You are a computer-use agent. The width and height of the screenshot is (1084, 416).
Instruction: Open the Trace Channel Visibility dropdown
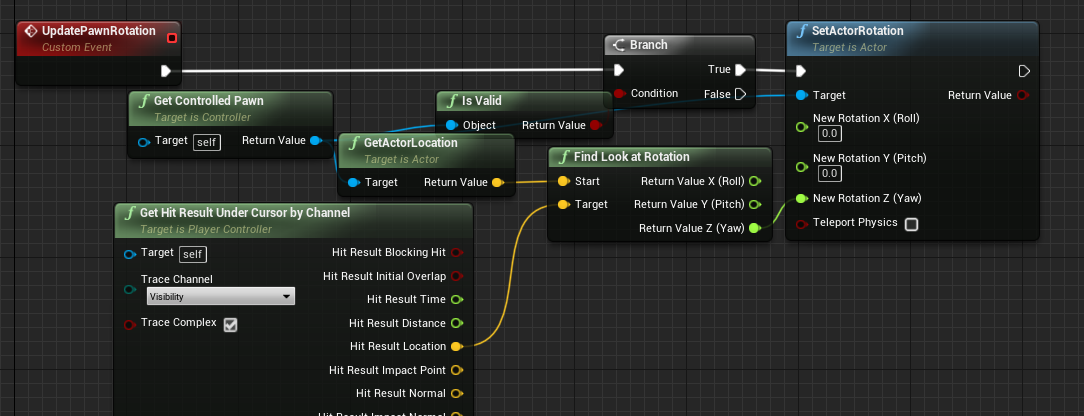point(221,296)
